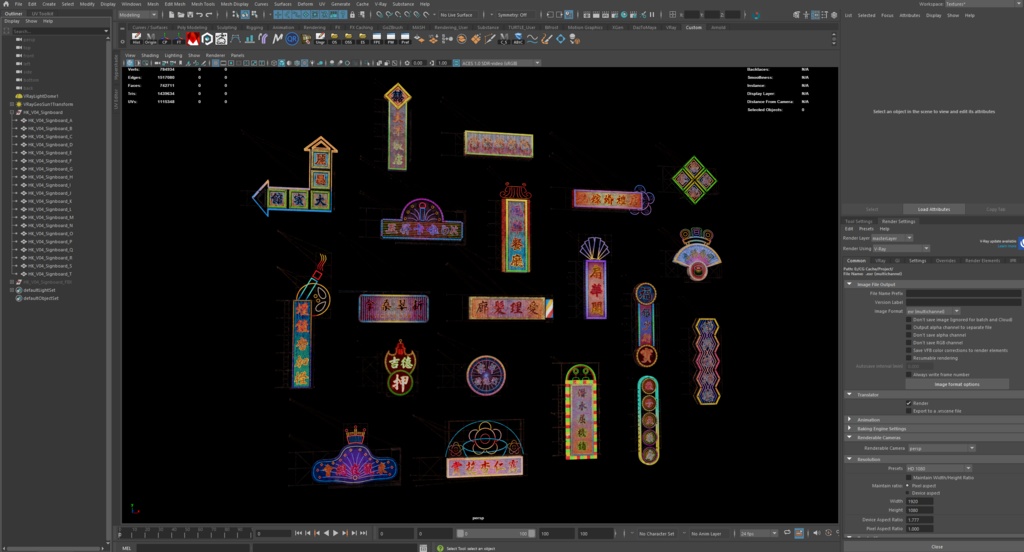1024x552 pixels.
Task: Switch to the Render Elements tab
Action: click(981, 260)
